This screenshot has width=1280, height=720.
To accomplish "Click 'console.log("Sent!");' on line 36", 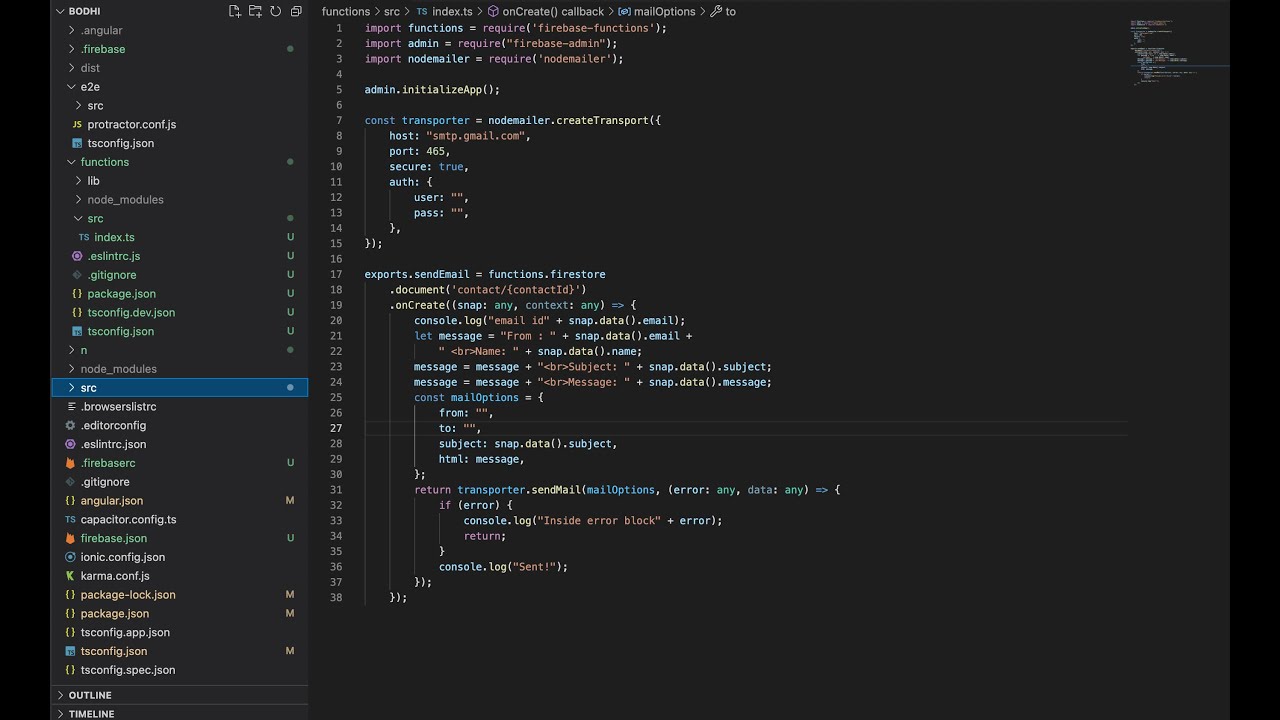I will click(x=503, y=567).
